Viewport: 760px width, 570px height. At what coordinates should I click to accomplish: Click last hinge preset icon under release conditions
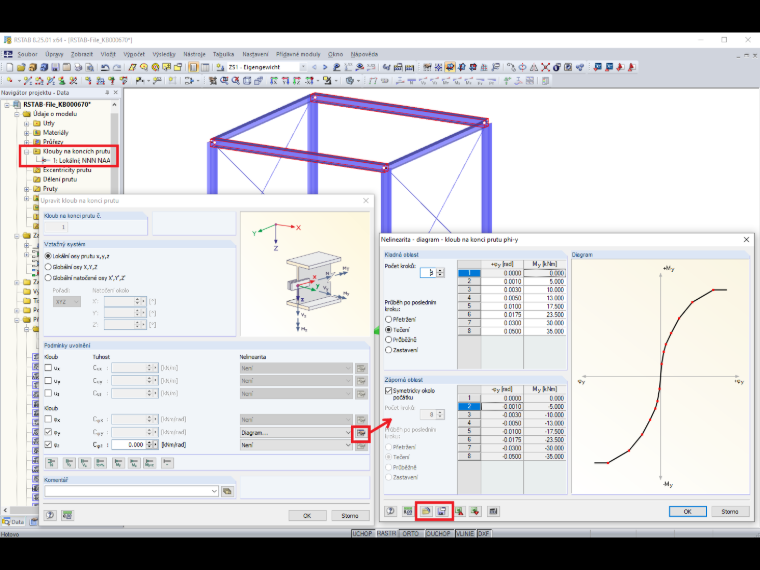point(167,463)
